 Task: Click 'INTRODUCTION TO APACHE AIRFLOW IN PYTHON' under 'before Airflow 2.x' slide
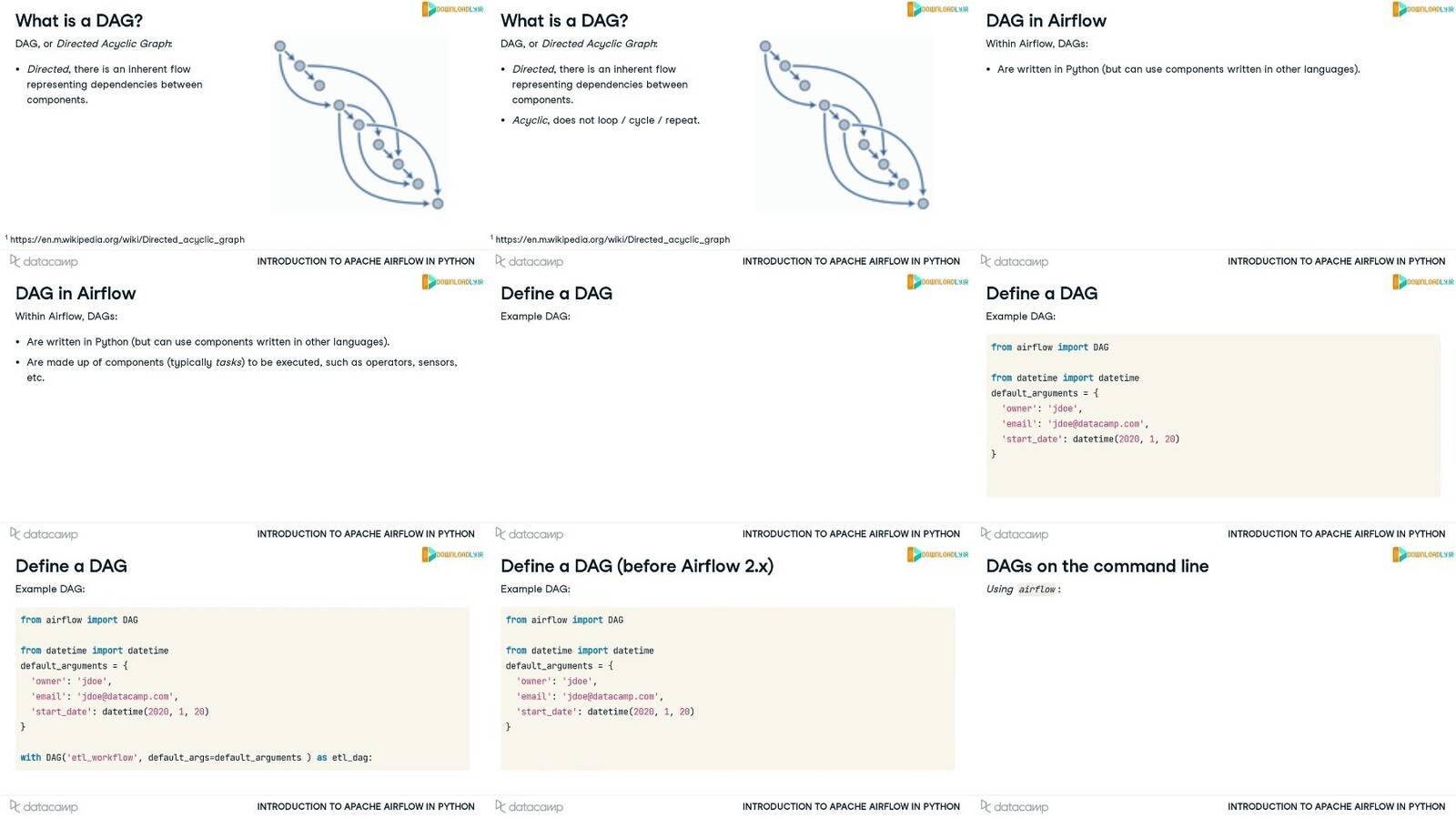[851, 806]
